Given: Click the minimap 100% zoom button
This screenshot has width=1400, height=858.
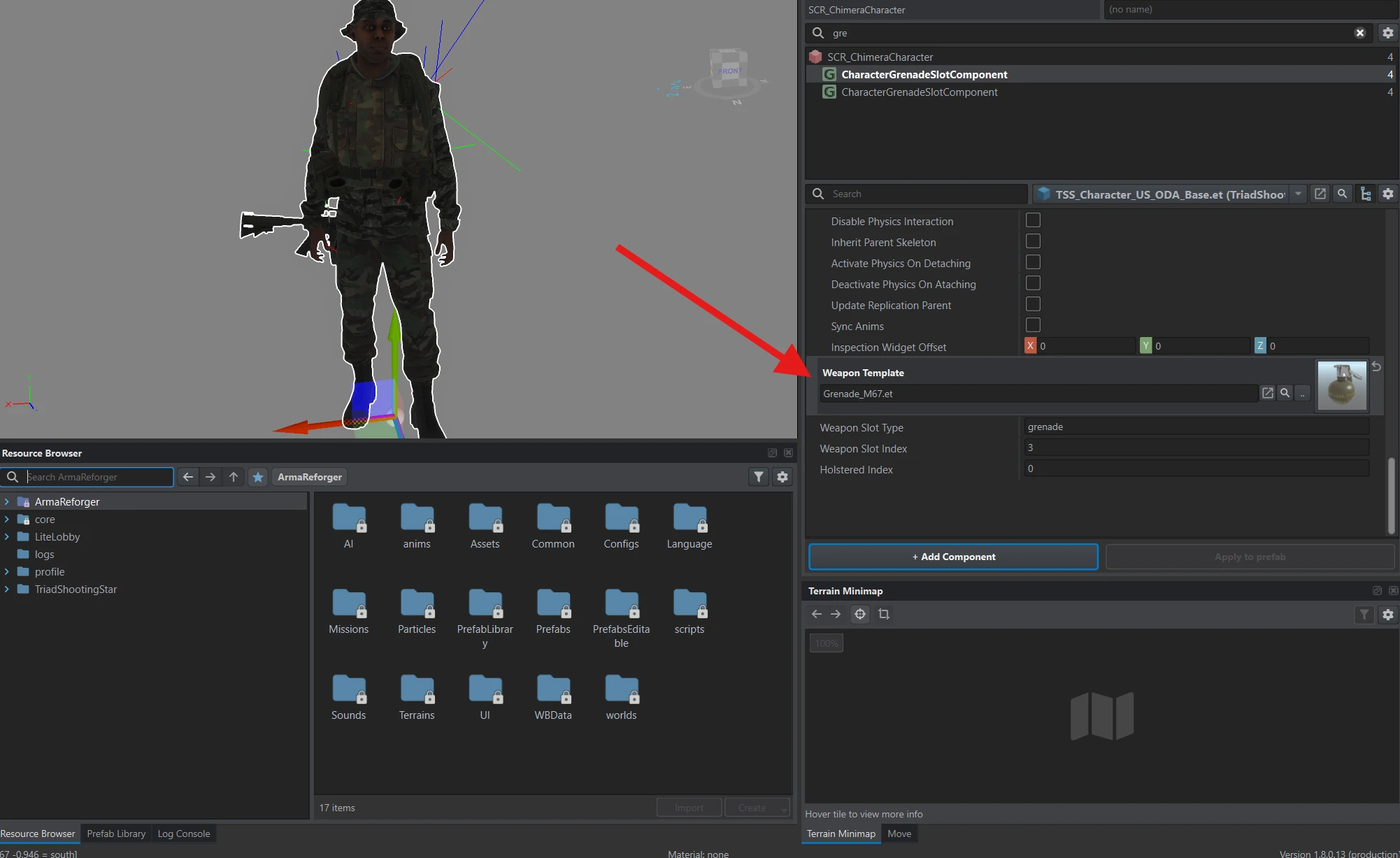Looking at the screenshot, I should (826, 643).
